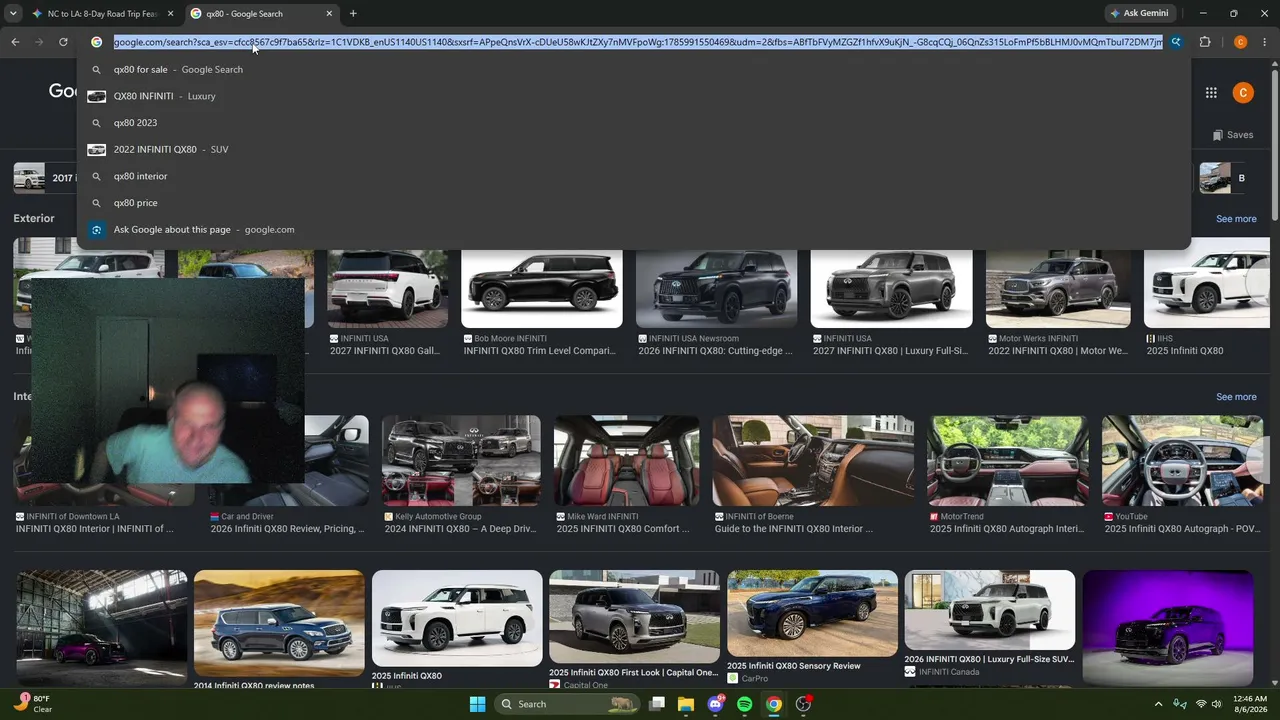Open the Chrome profile avatar in toolbar

tap(1240, 42)
